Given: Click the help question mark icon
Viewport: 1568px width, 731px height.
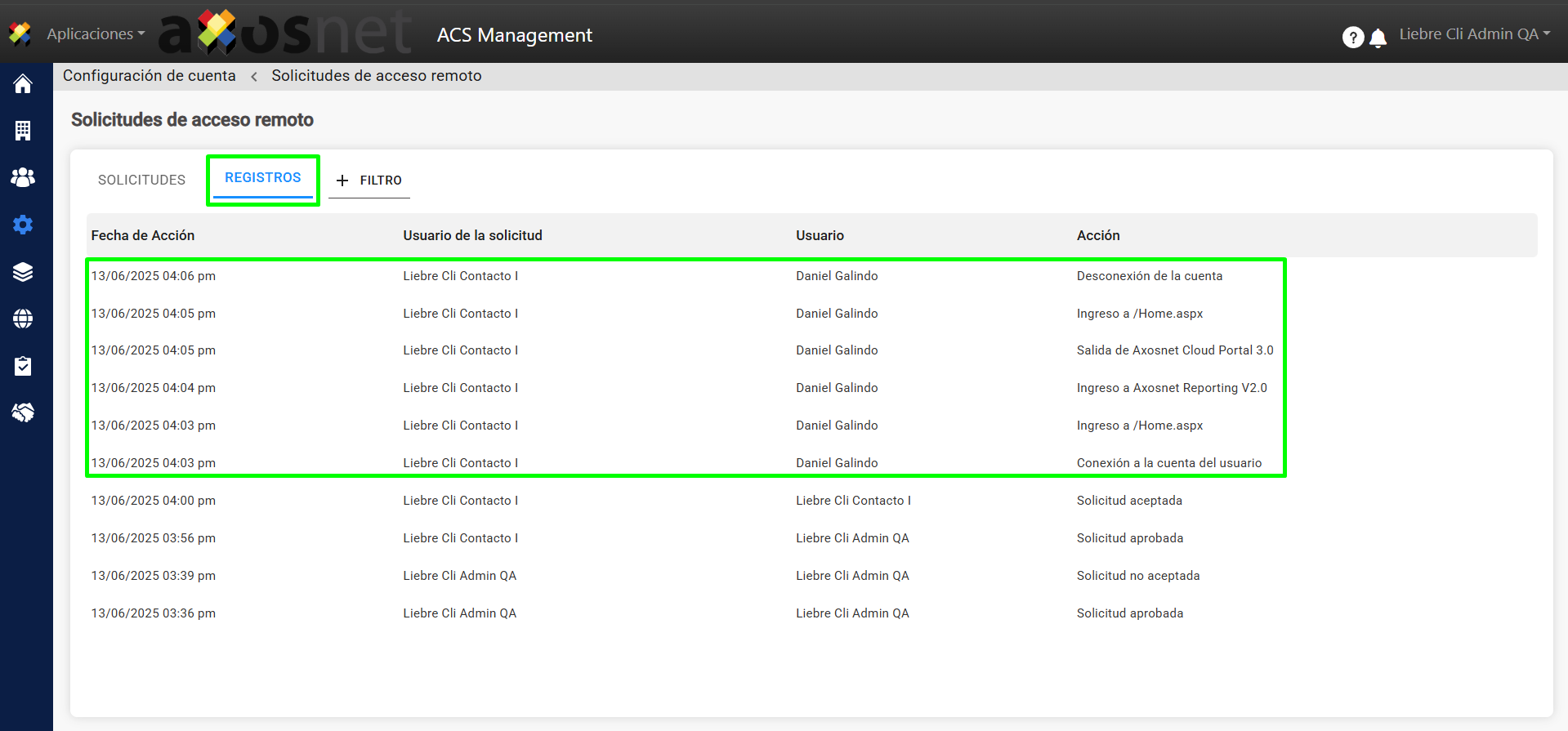Looking at the screenshot, I should tap(1352, 38).
